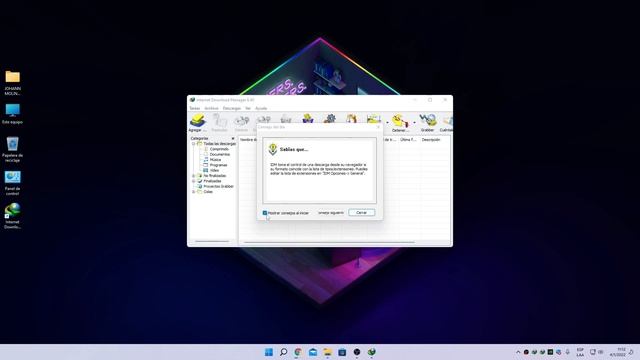Open File Explorer from the taskbar
This screenshot has height=360, width=640.
tap(327, 352)
